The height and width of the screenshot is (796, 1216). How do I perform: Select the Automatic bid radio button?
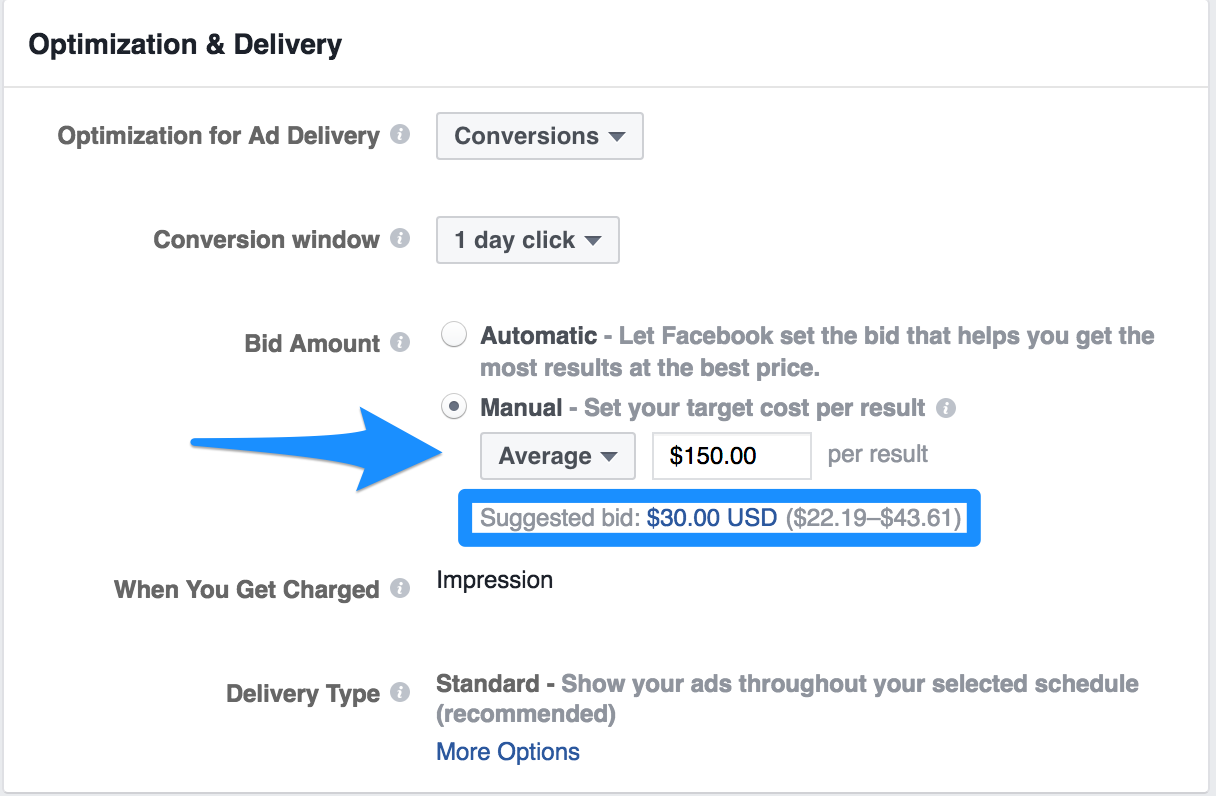pyautogui.click(x=454, y=335)
